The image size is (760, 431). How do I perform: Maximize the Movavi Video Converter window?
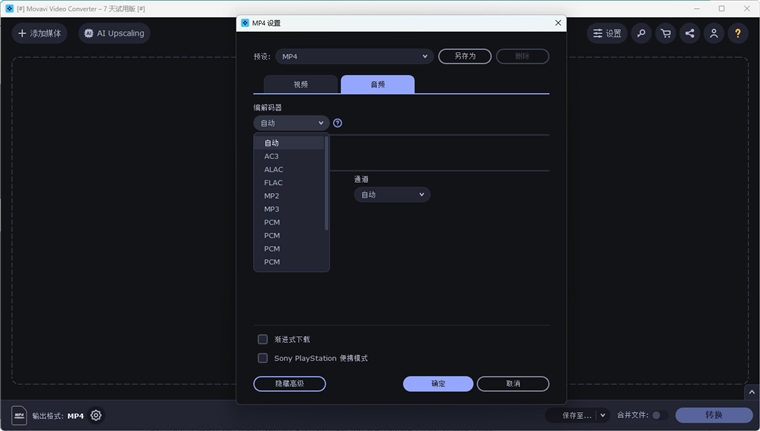click(722, 8)
